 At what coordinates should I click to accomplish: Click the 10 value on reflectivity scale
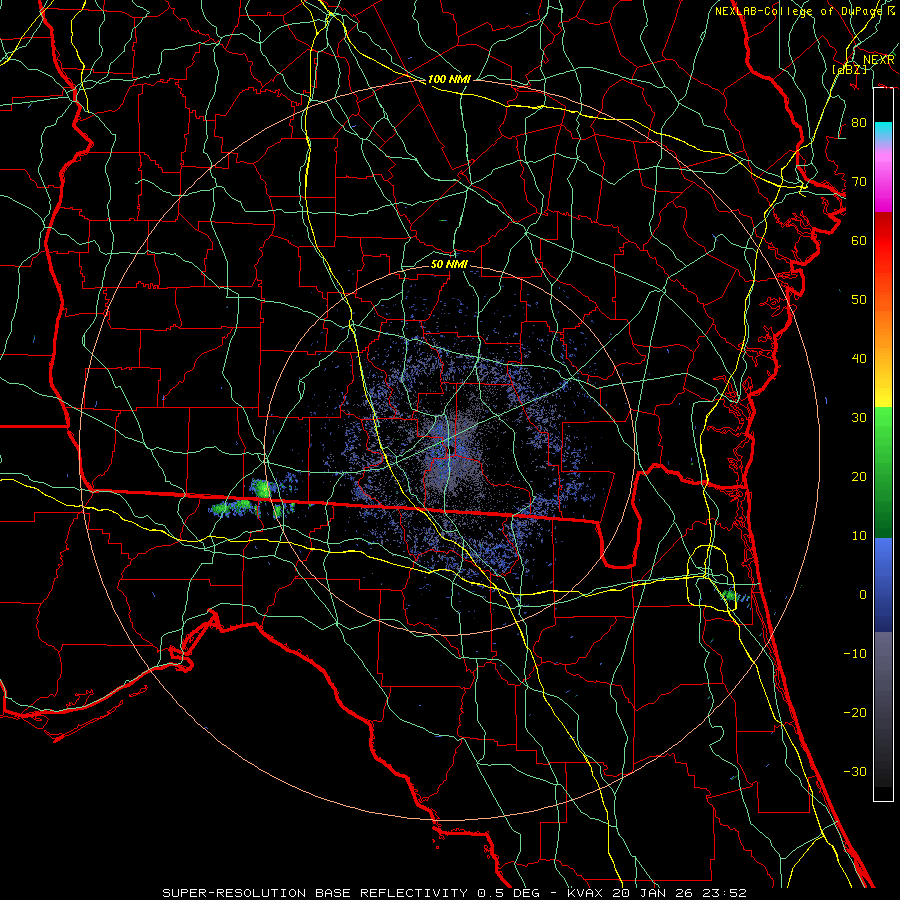tap(859, 536)
